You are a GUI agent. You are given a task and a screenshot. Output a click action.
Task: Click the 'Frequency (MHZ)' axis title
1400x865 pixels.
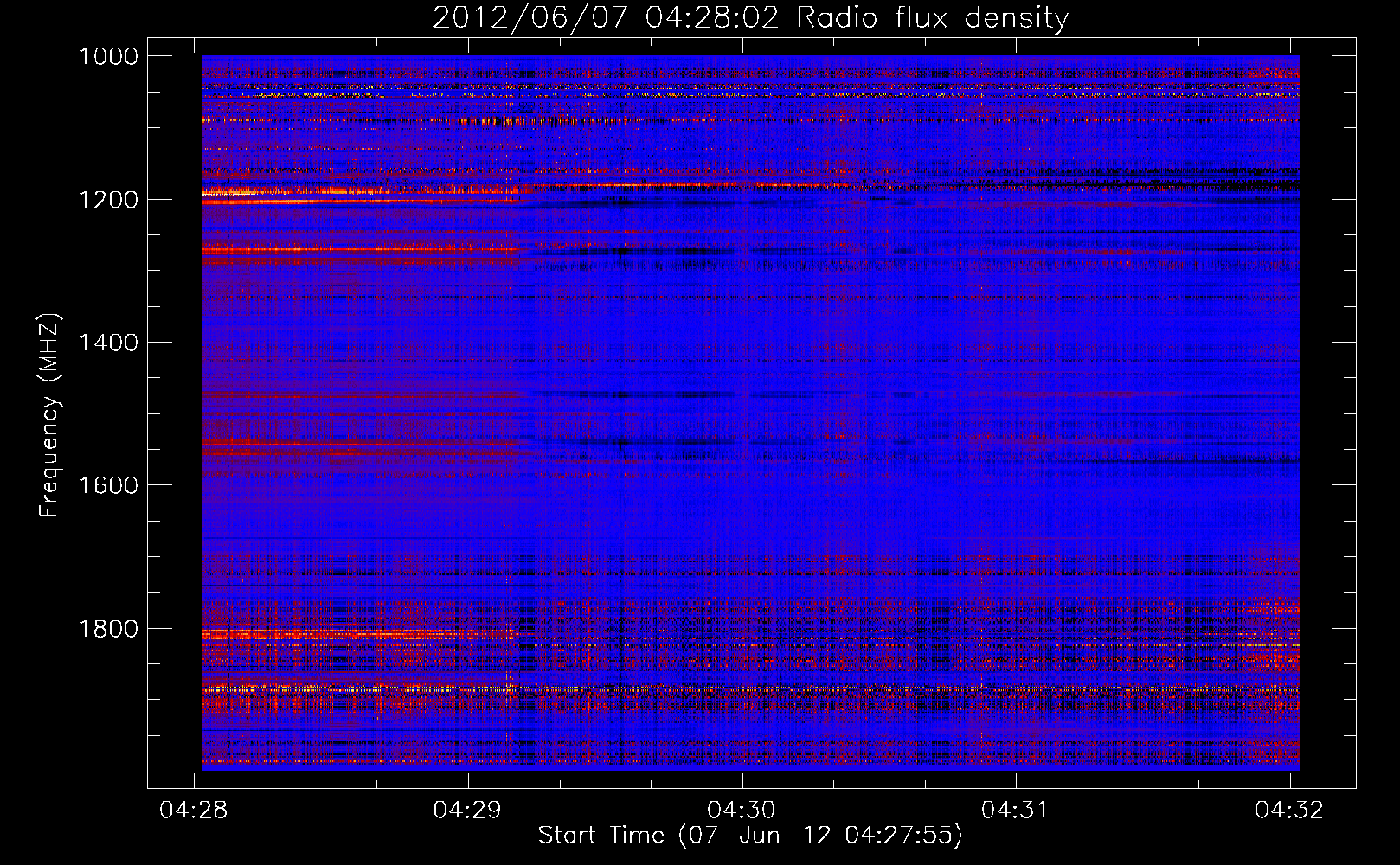[x=49, y=415]
